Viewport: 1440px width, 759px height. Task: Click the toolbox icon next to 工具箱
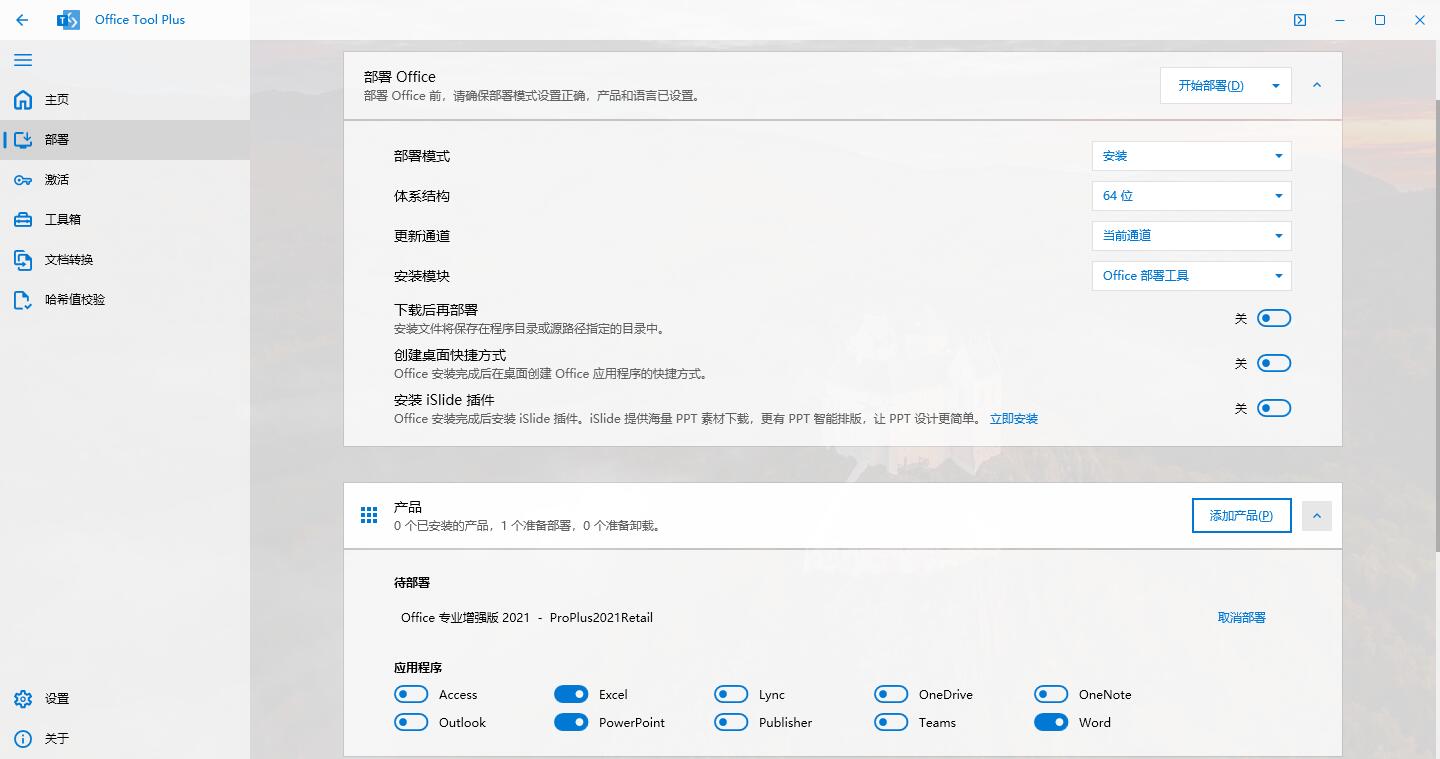pos(23,220)
